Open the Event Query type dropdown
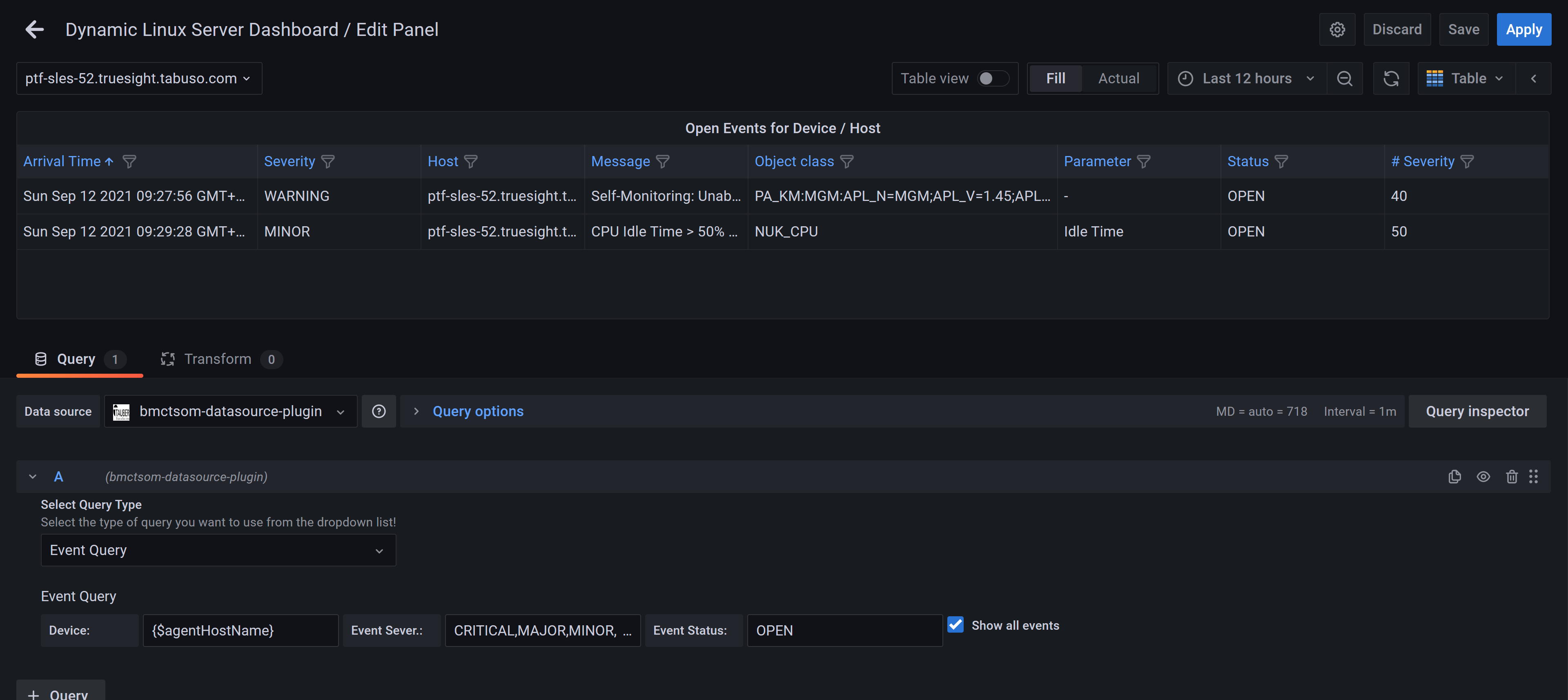Screen dimensions: 1568x700 pyautogui.click(x=218, y=550)
